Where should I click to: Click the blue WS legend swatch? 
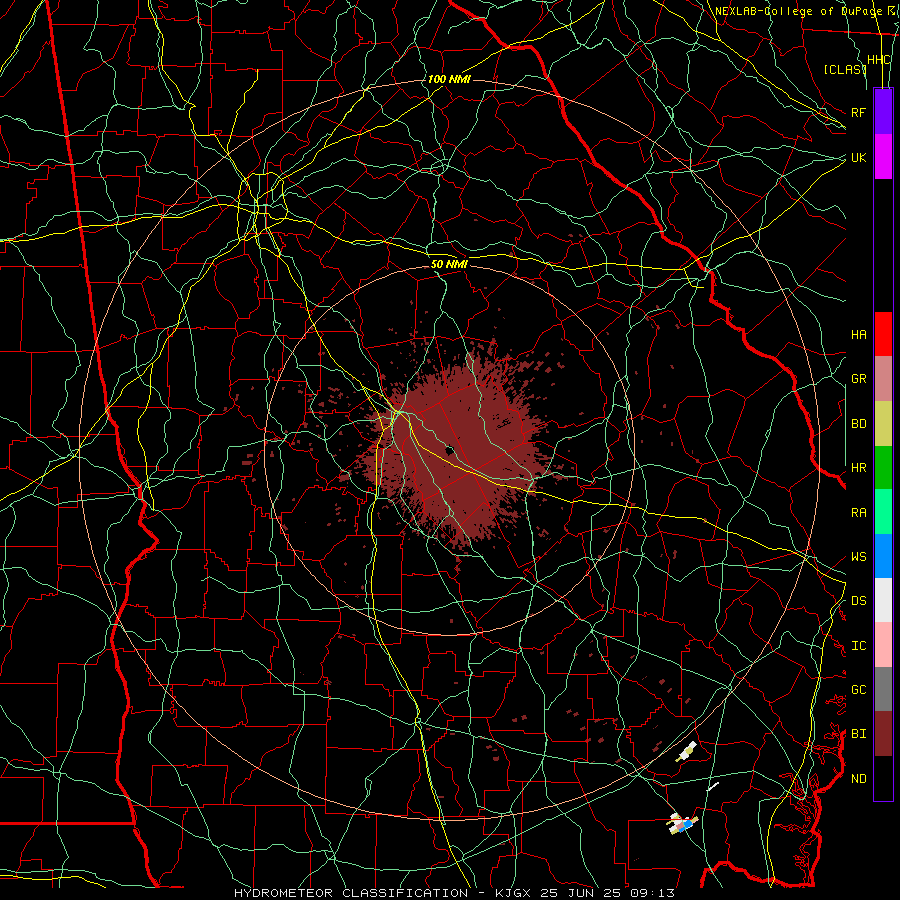883,556
